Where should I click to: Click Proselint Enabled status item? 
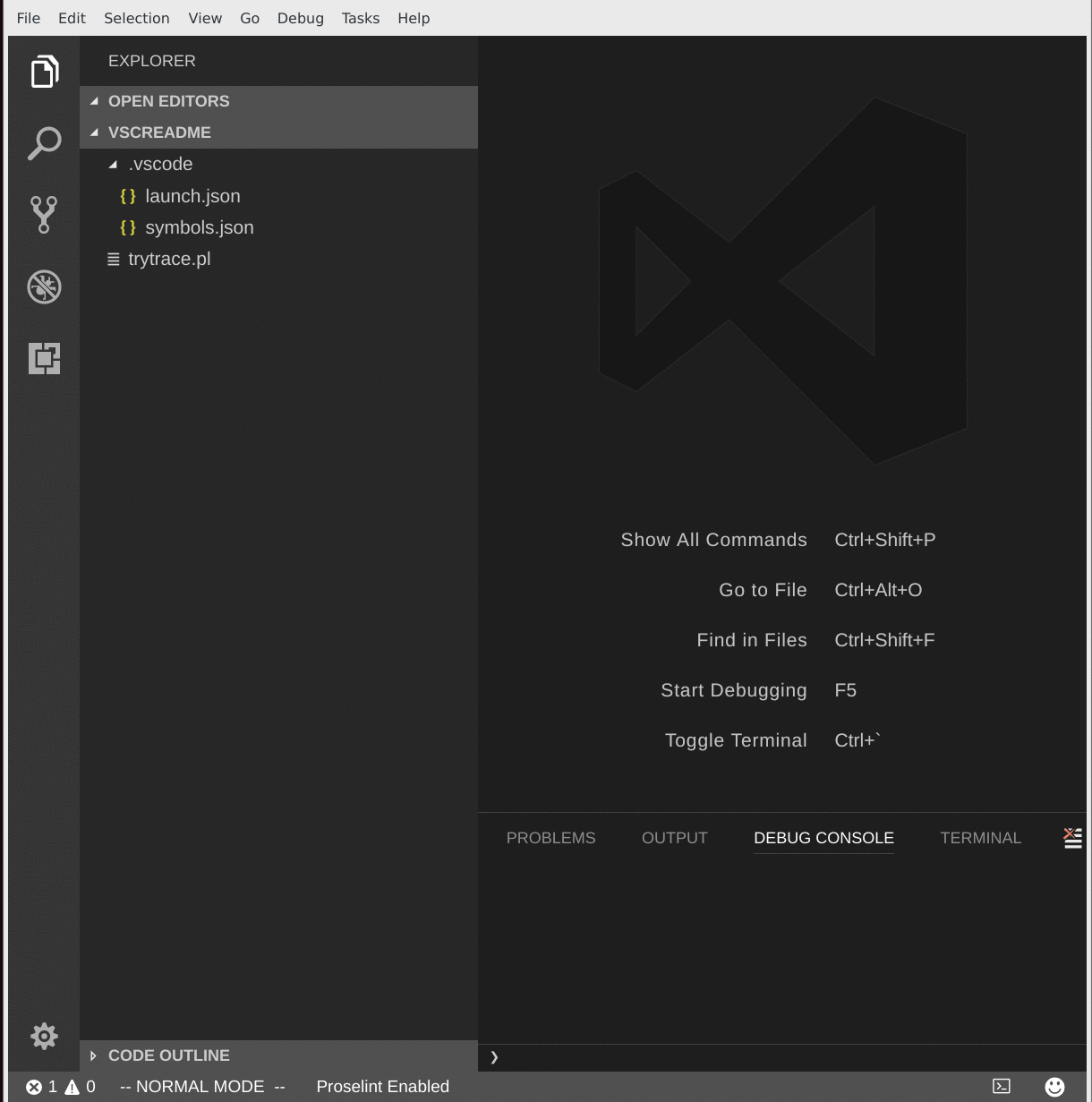383,1087
